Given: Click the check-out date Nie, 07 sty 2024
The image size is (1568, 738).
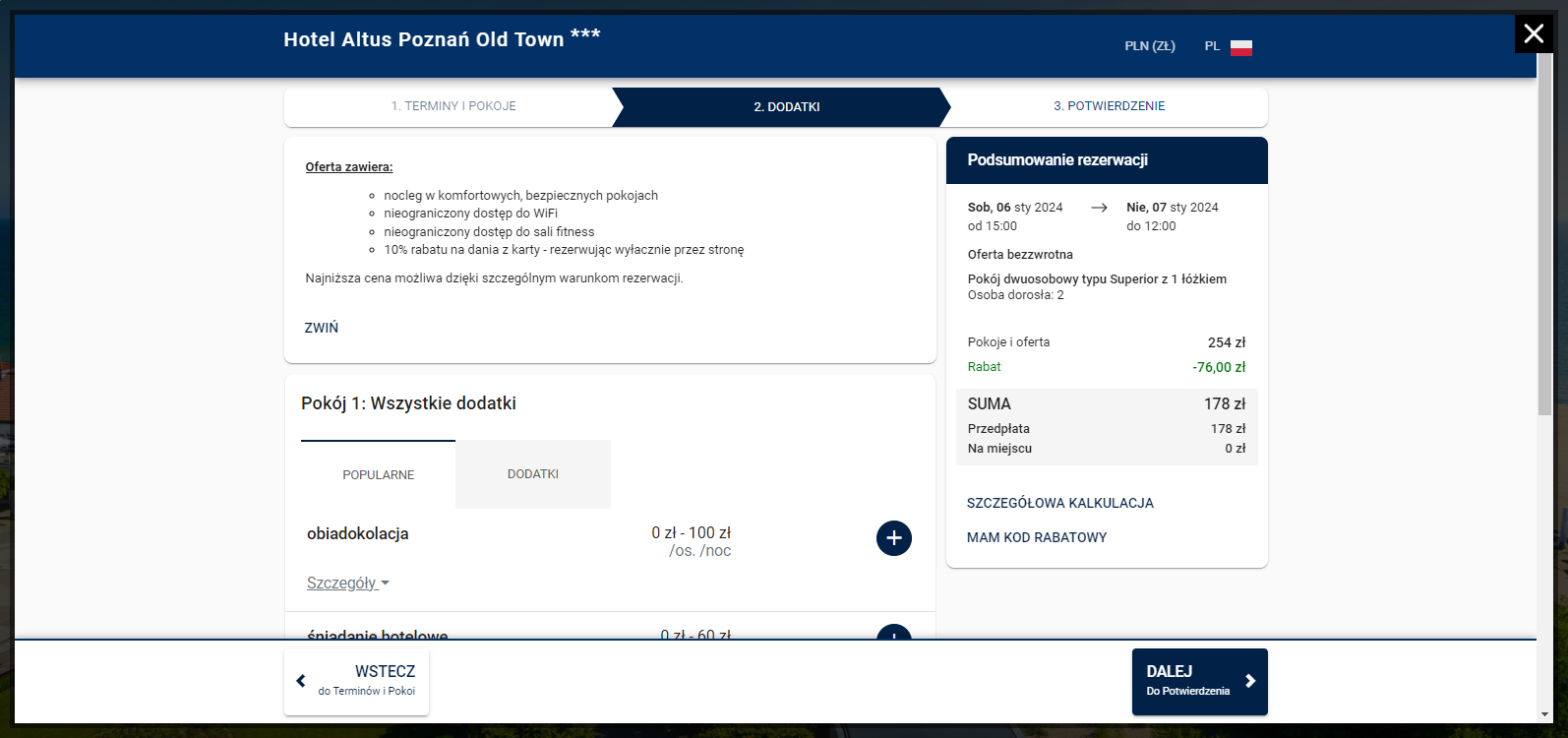Looking at the screenshot, I should click(x=1173, y=208).
